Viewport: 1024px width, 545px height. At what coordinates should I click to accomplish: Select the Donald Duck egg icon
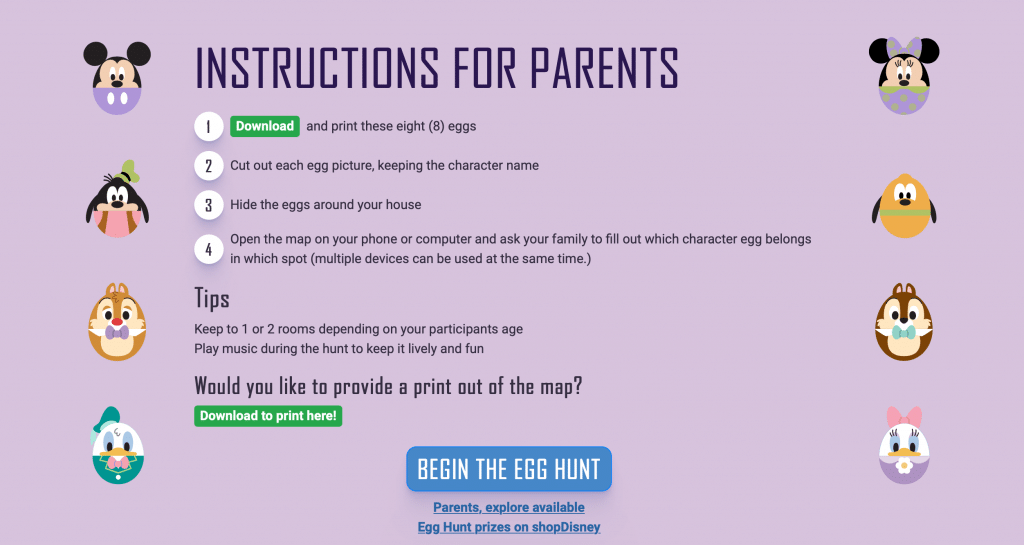[x=118, y=445]
